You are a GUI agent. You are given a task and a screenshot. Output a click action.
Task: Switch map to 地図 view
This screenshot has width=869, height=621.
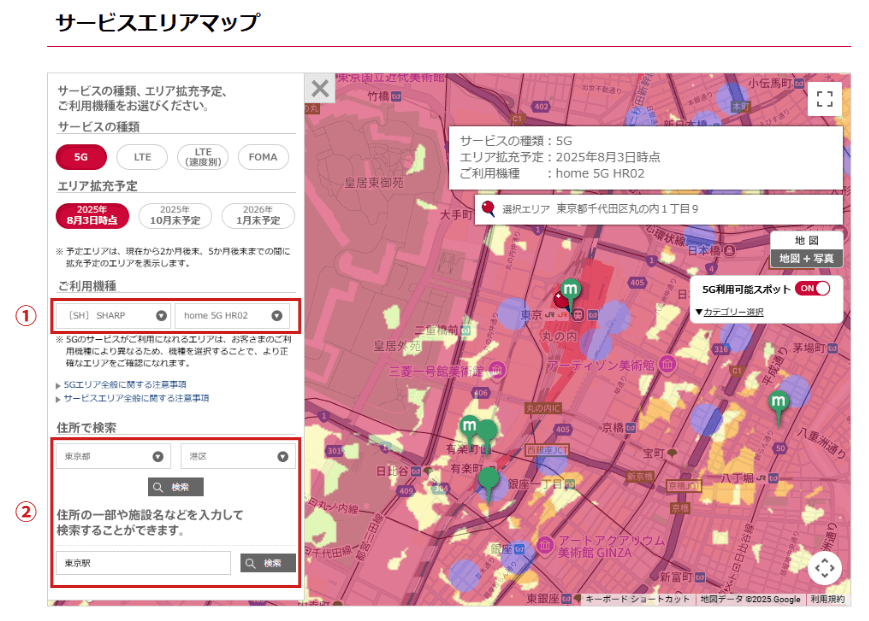806,240
